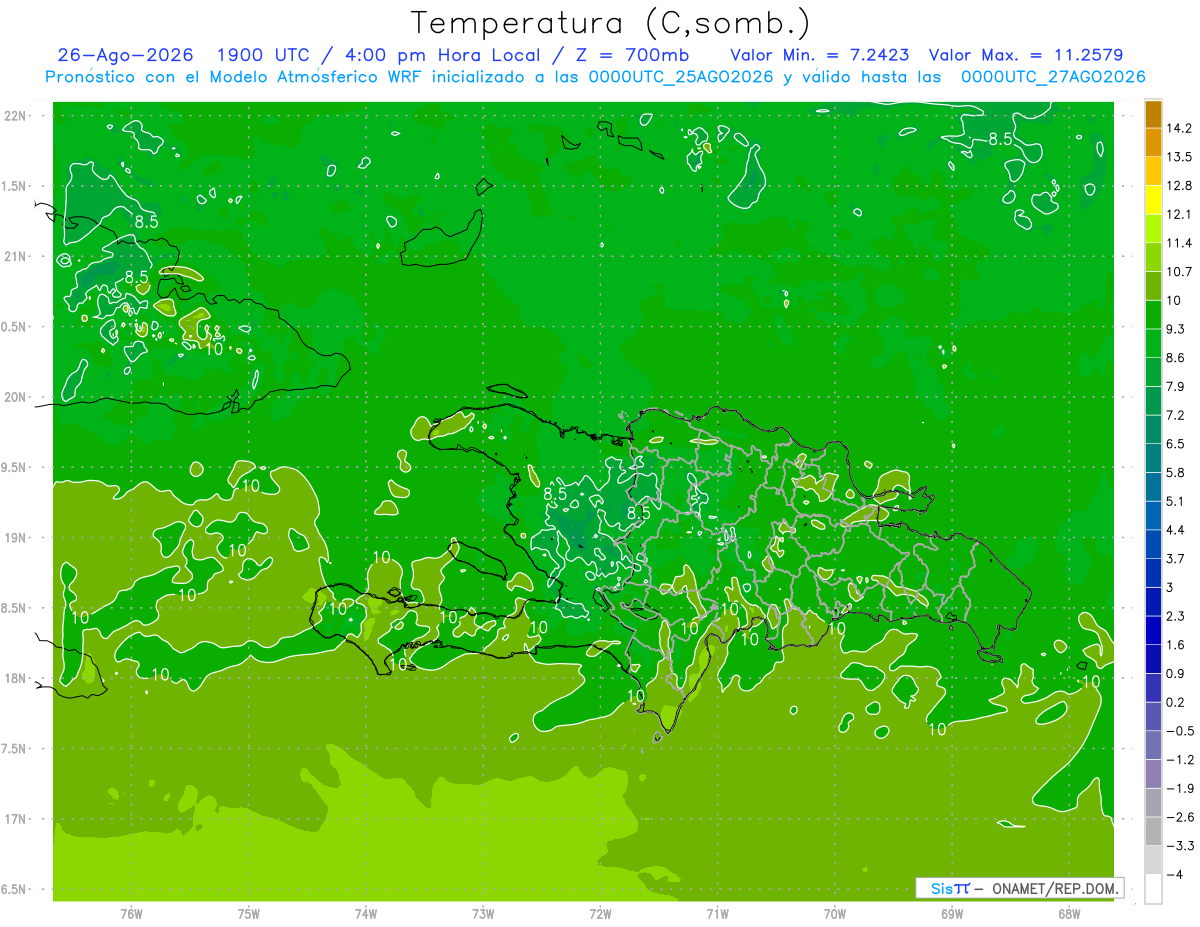Click colorbar value "14.2"
This screenshot has height=927, width=1200.
tap(1179, 128)
